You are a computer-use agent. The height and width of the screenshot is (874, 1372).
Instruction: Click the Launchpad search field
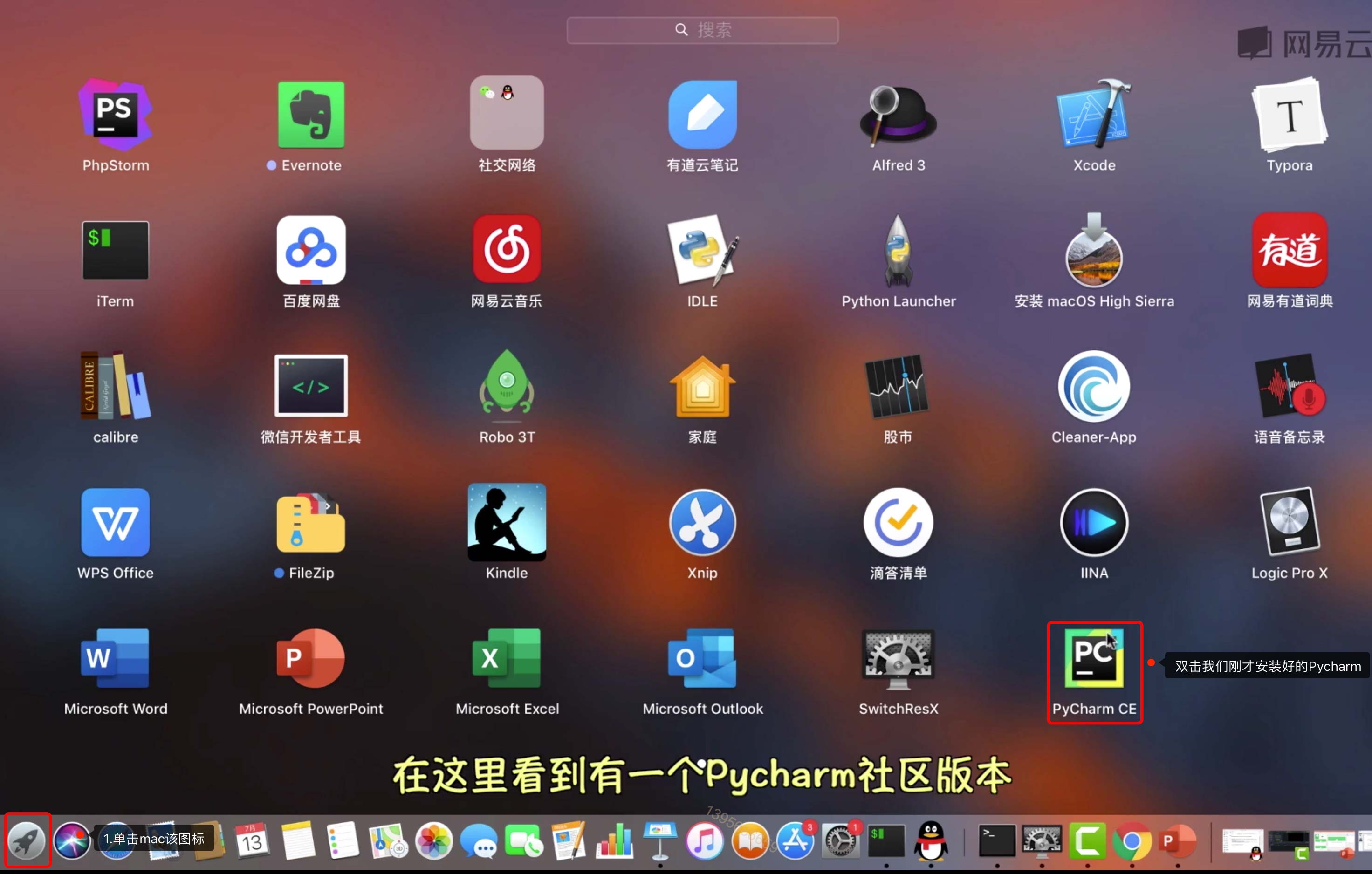click(x=702, y=30)
